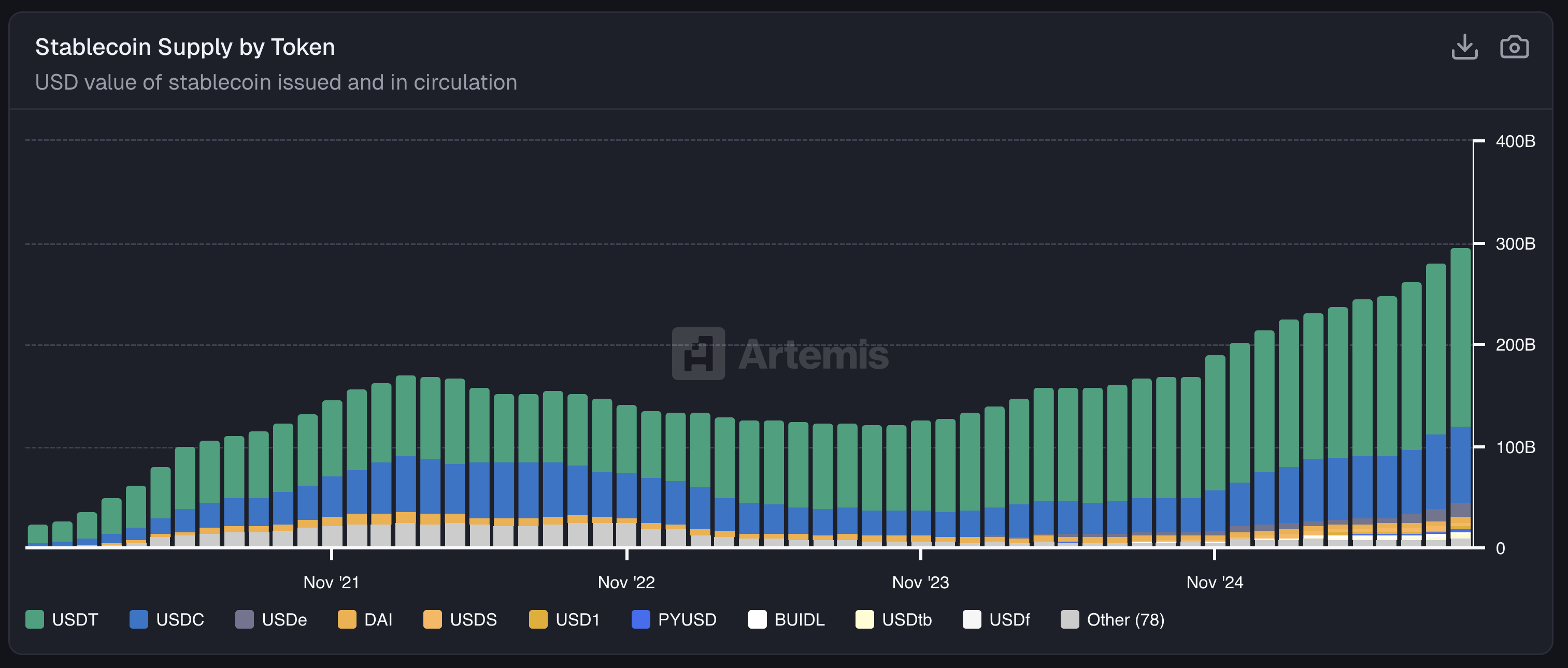Click the Stablecoin Supply by Token title
Screen dimensions: 1568x668
pos(185,47)
